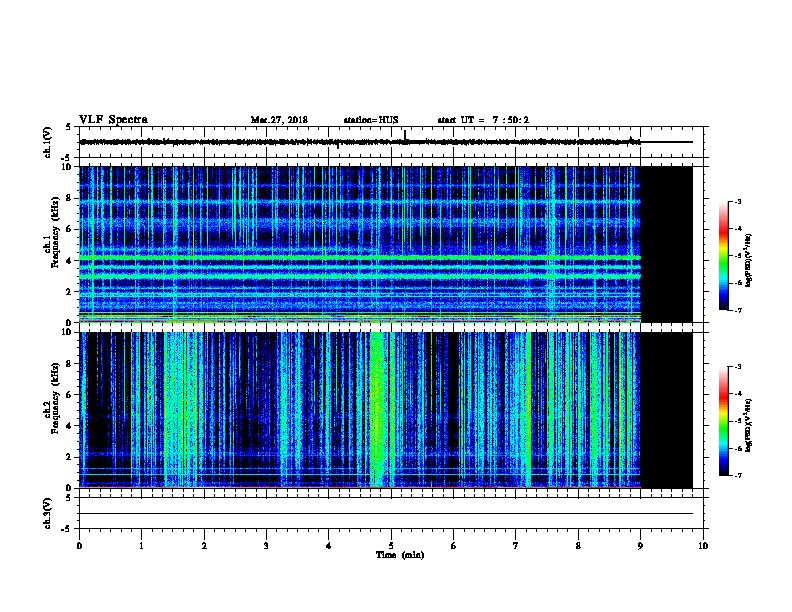Click the ch.1 spectrogram color scale bar
Viewport: 792px width, 612px height.
[x=724, y=256]
